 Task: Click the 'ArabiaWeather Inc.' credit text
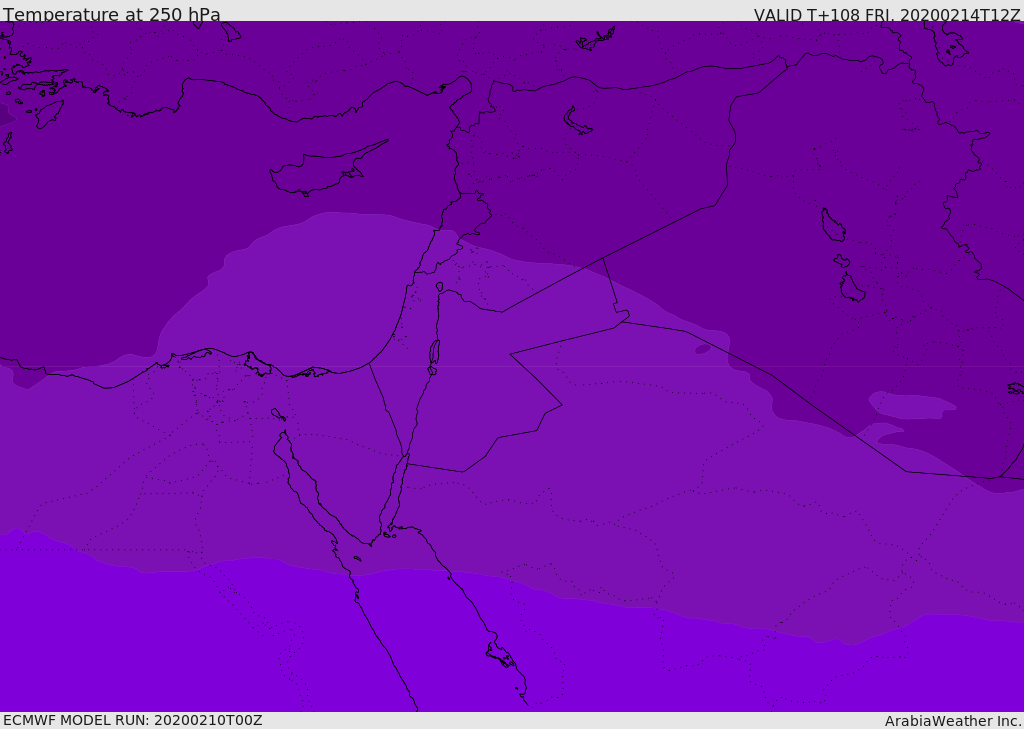click(x=953, y=721)
